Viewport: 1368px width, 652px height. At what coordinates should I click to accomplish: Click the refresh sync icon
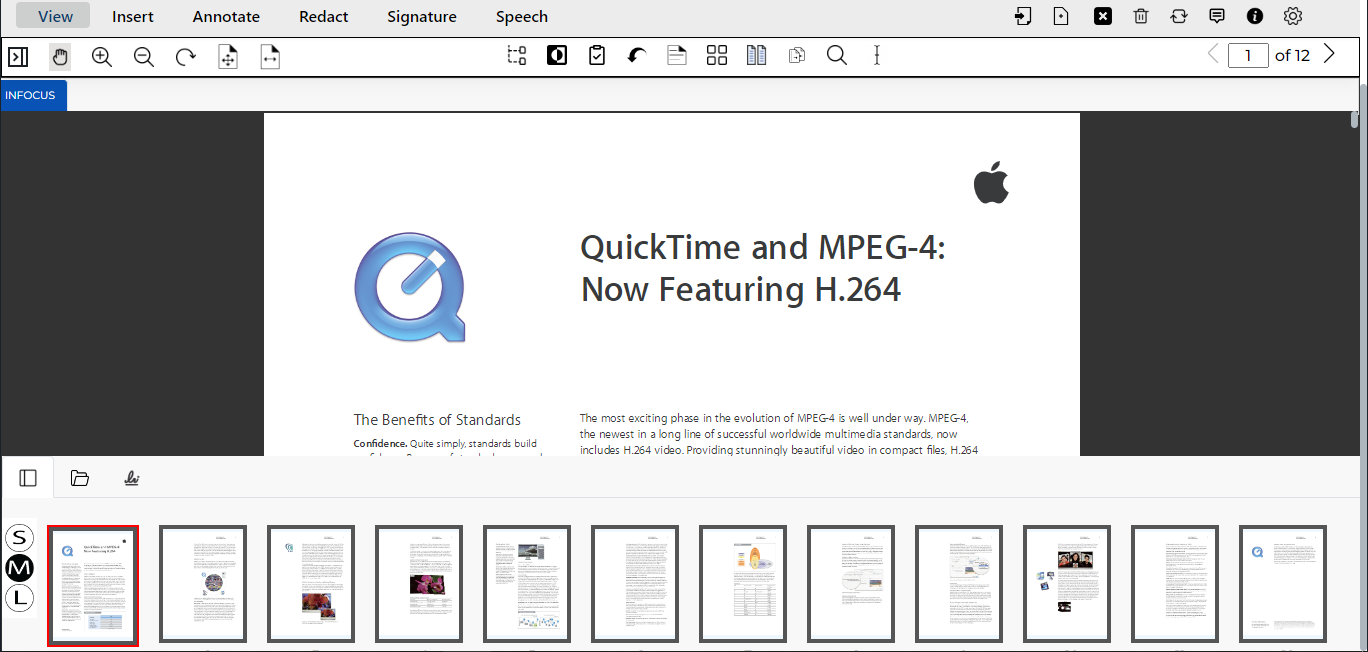pyautogui.click(x=1178, y=16)
